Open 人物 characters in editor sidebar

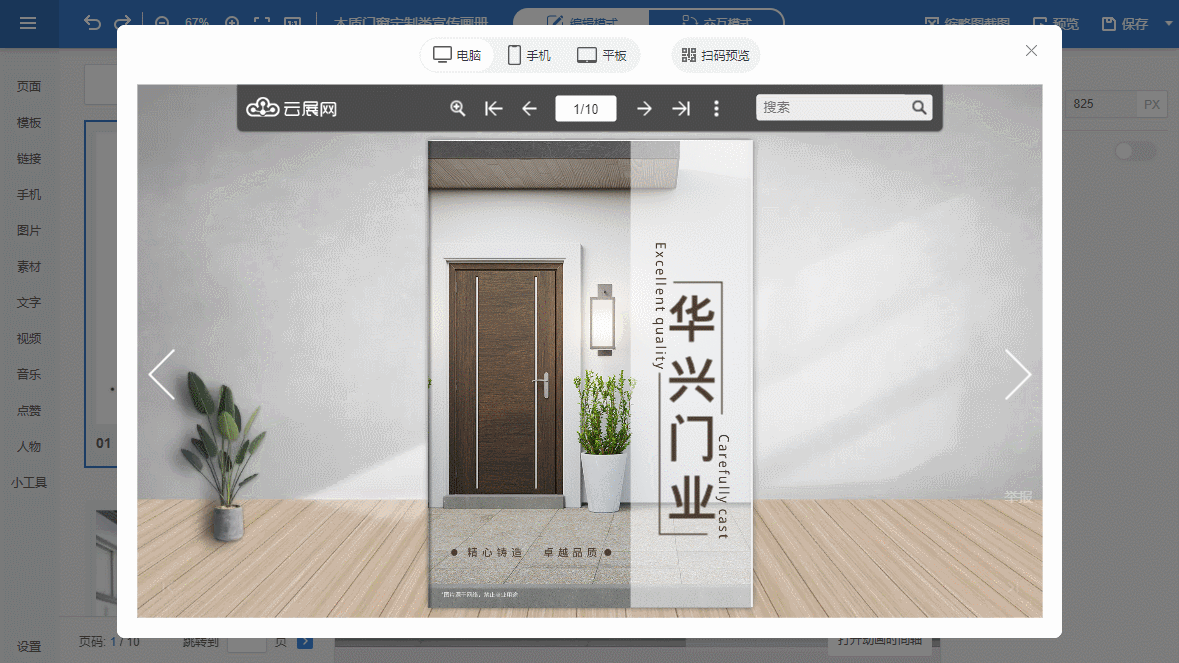point(29,447)
